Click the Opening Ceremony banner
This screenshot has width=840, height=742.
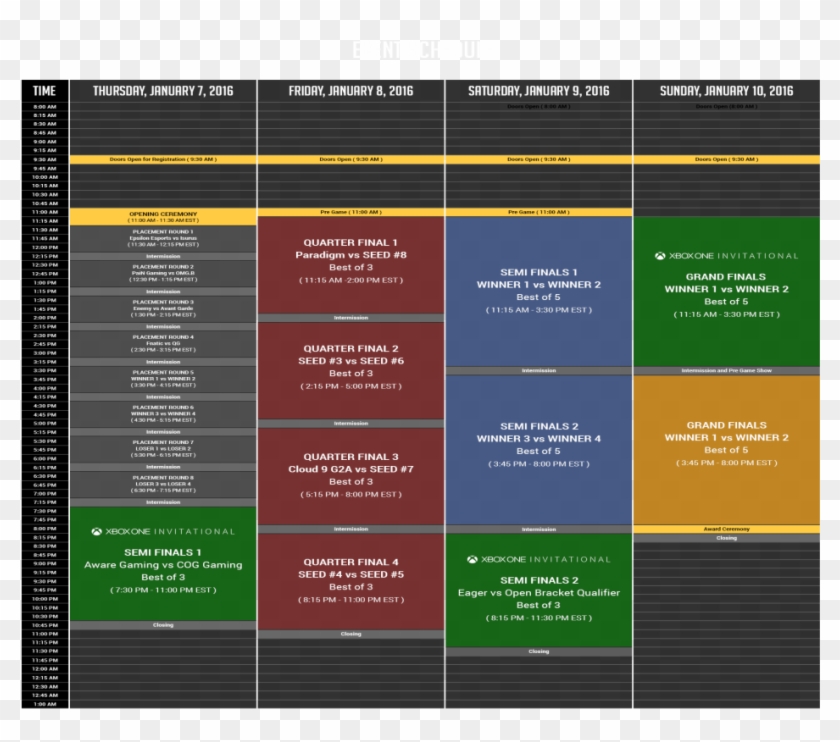pos(161,215)
